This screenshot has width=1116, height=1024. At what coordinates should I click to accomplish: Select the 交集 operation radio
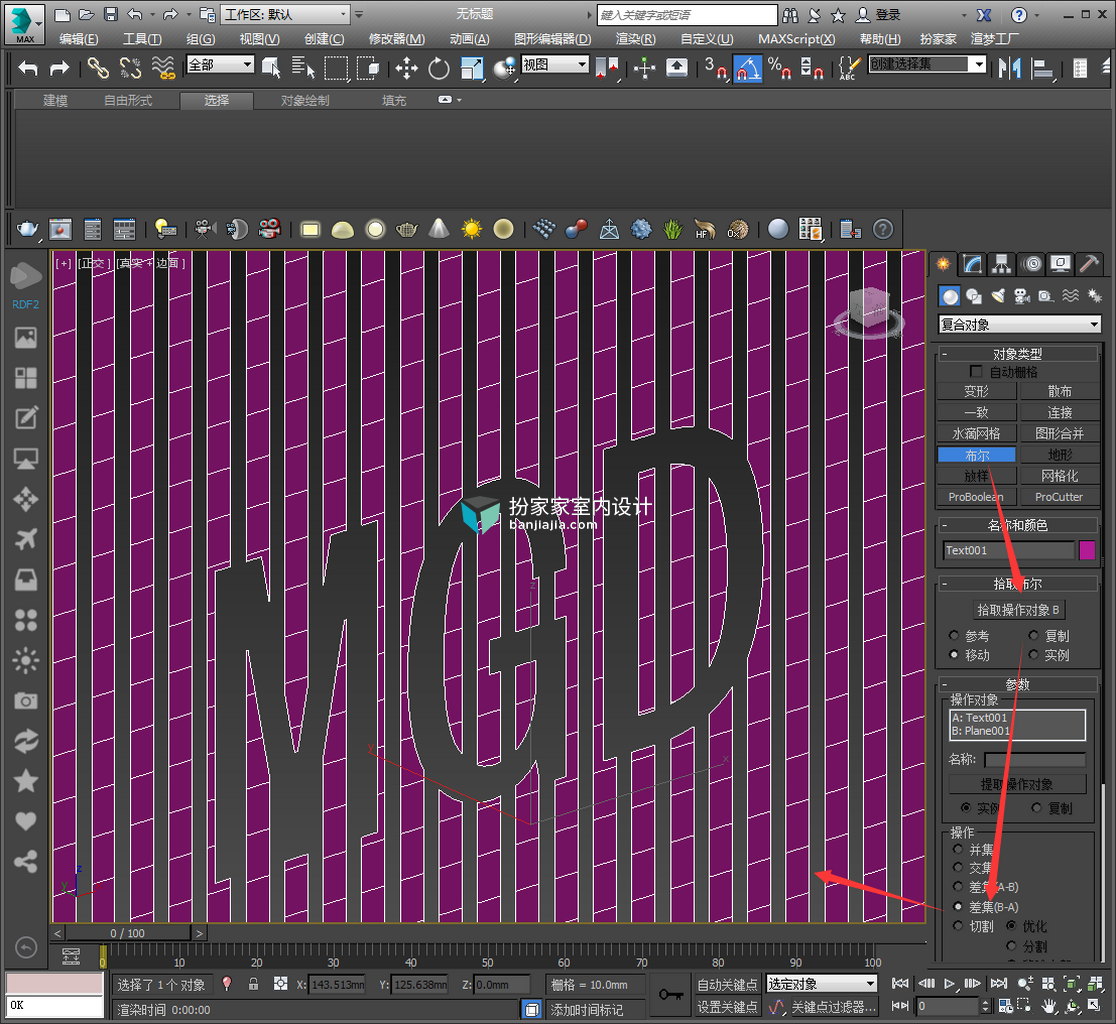tap(958, 867)
